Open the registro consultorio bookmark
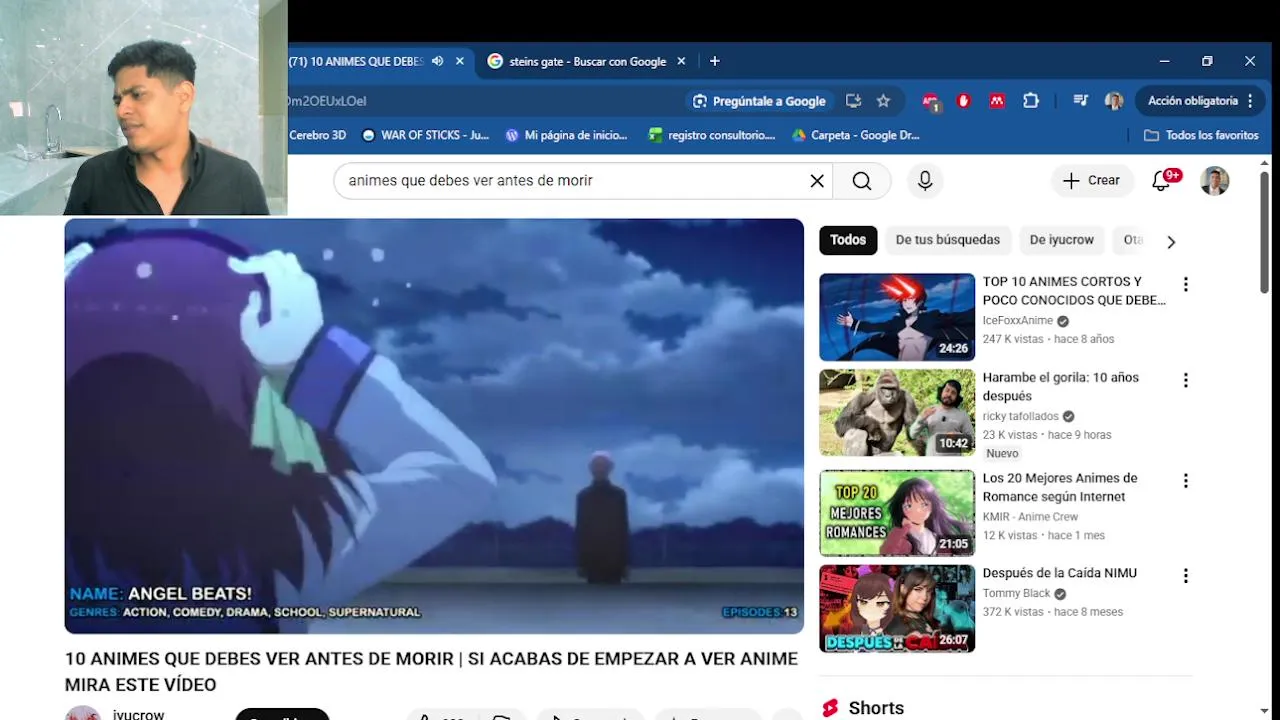The height and width of the screenshot is (720, 1280). point(711,135)
